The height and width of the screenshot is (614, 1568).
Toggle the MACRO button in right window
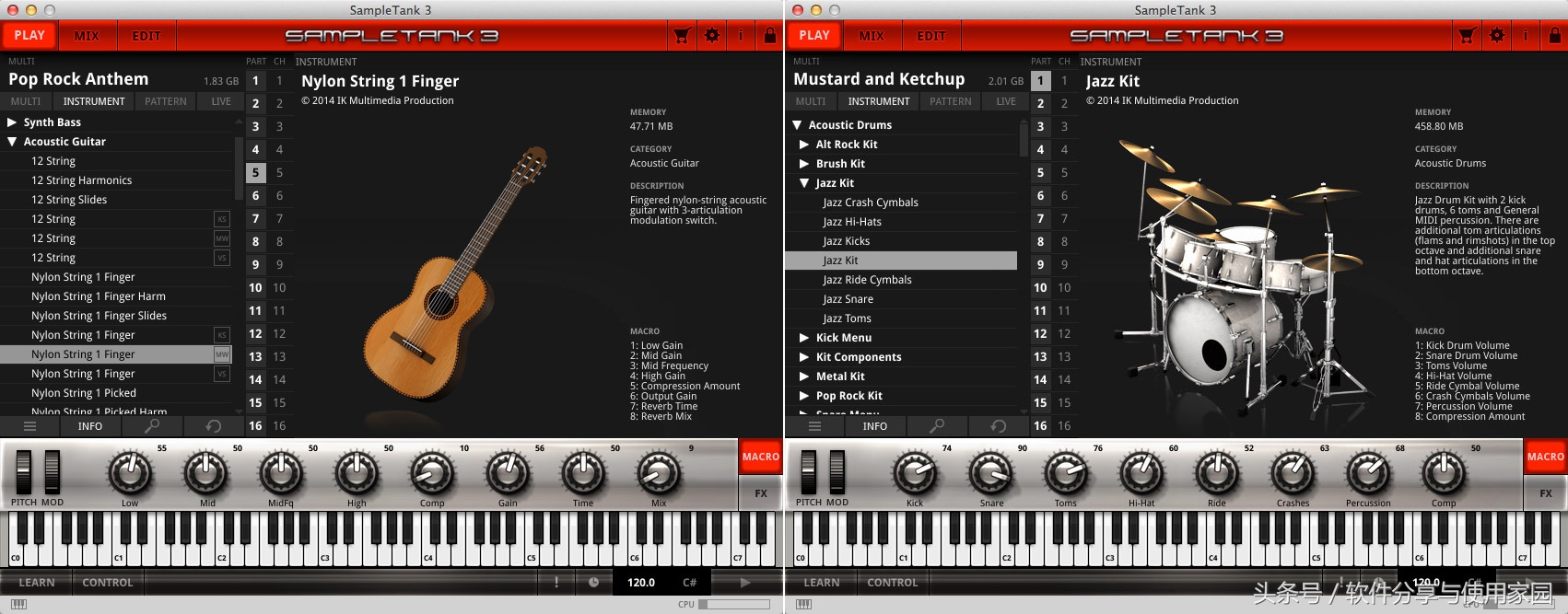(1546, 457)
